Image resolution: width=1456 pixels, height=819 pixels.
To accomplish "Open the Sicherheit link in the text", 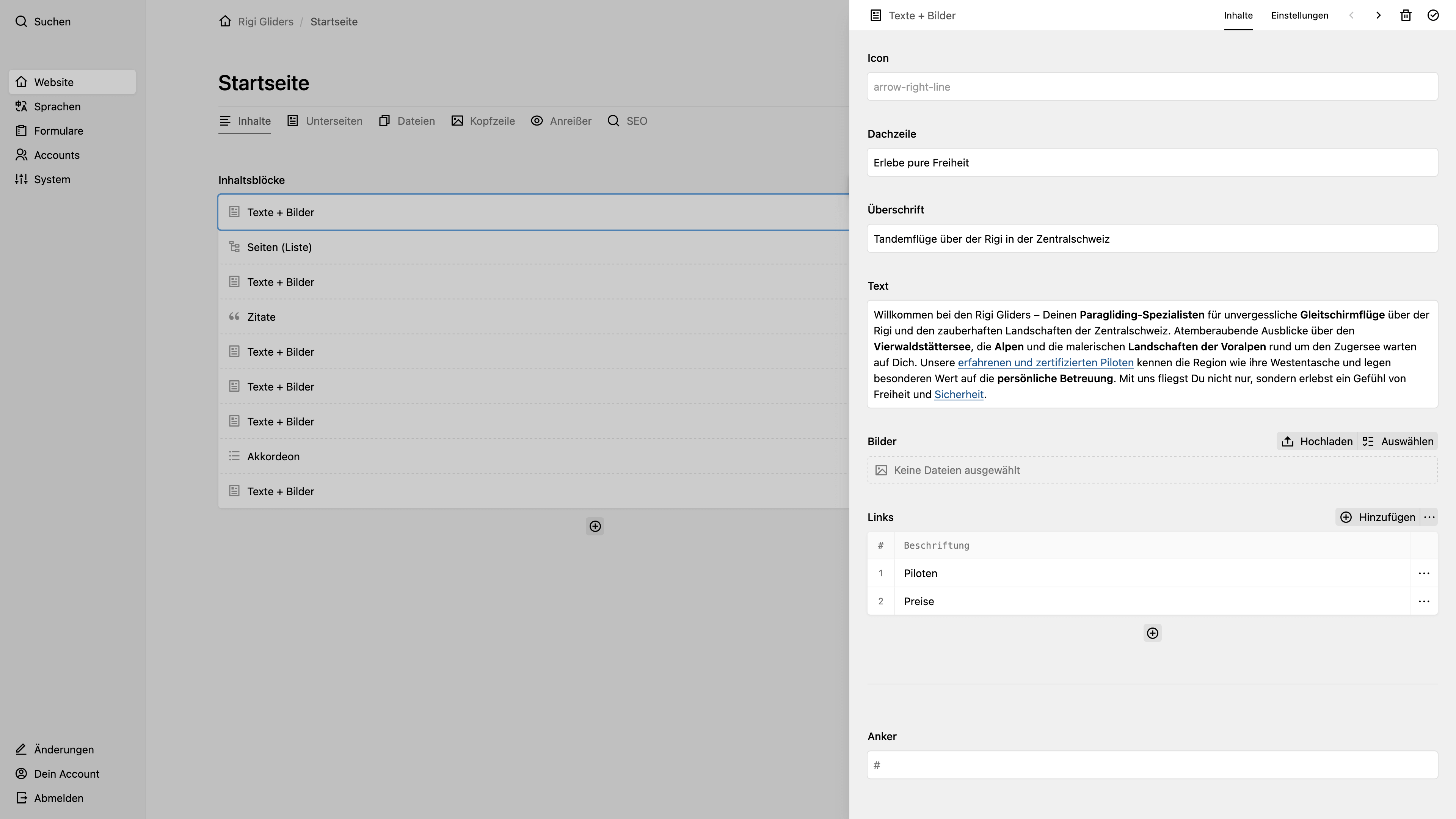I will click(959, 394).
